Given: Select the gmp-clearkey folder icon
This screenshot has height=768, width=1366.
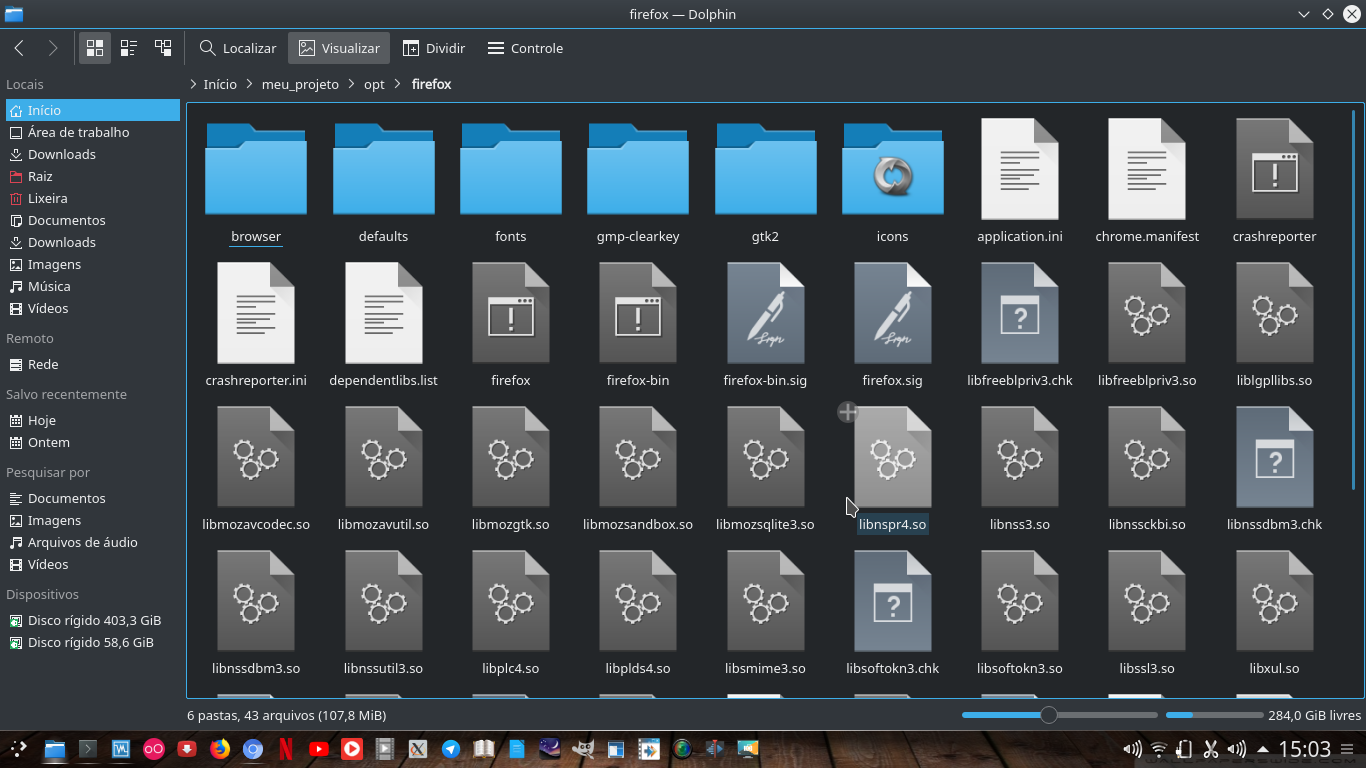Looking at the screenshot, I should pos(638,168).
